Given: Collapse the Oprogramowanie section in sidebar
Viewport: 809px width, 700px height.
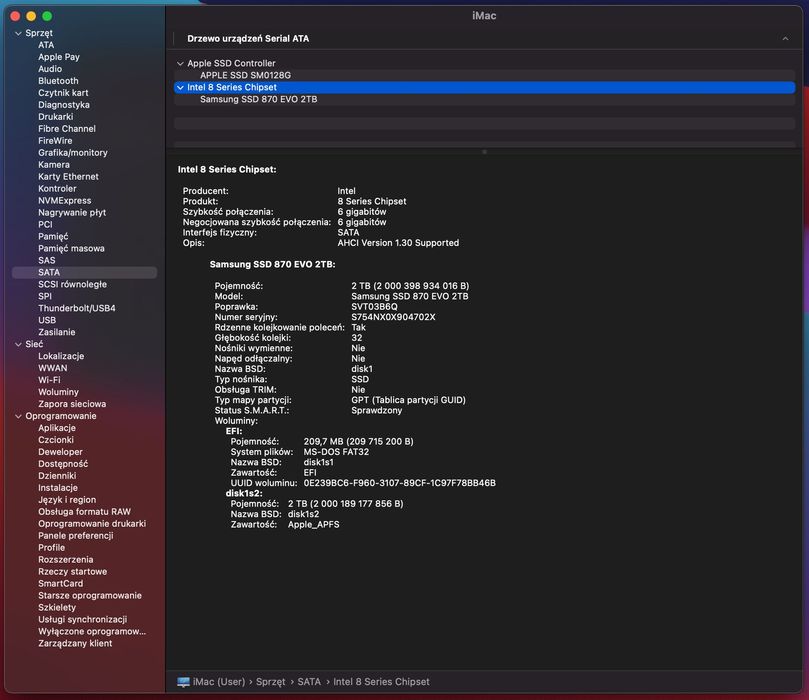Looking at the screenshot, I should point(19,416).
